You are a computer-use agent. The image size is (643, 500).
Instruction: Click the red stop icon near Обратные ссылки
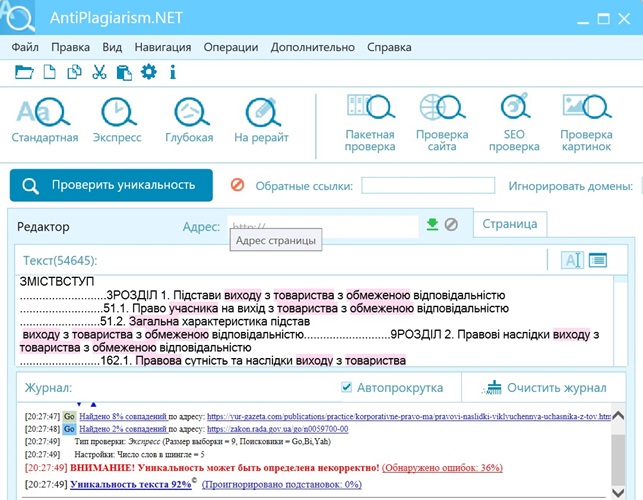(x=237, y=185)
